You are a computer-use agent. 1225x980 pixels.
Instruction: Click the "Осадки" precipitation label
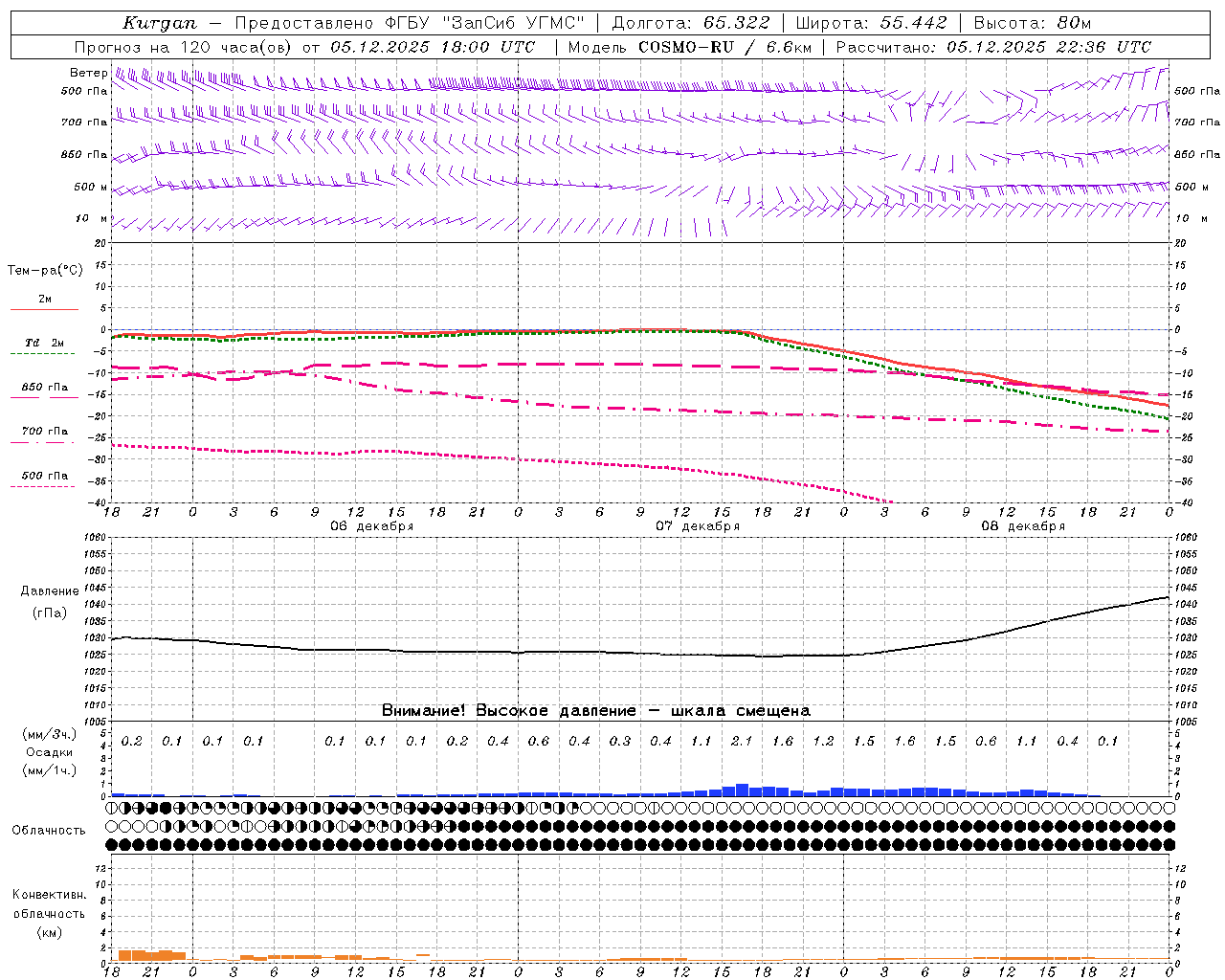tap(50, 753)
